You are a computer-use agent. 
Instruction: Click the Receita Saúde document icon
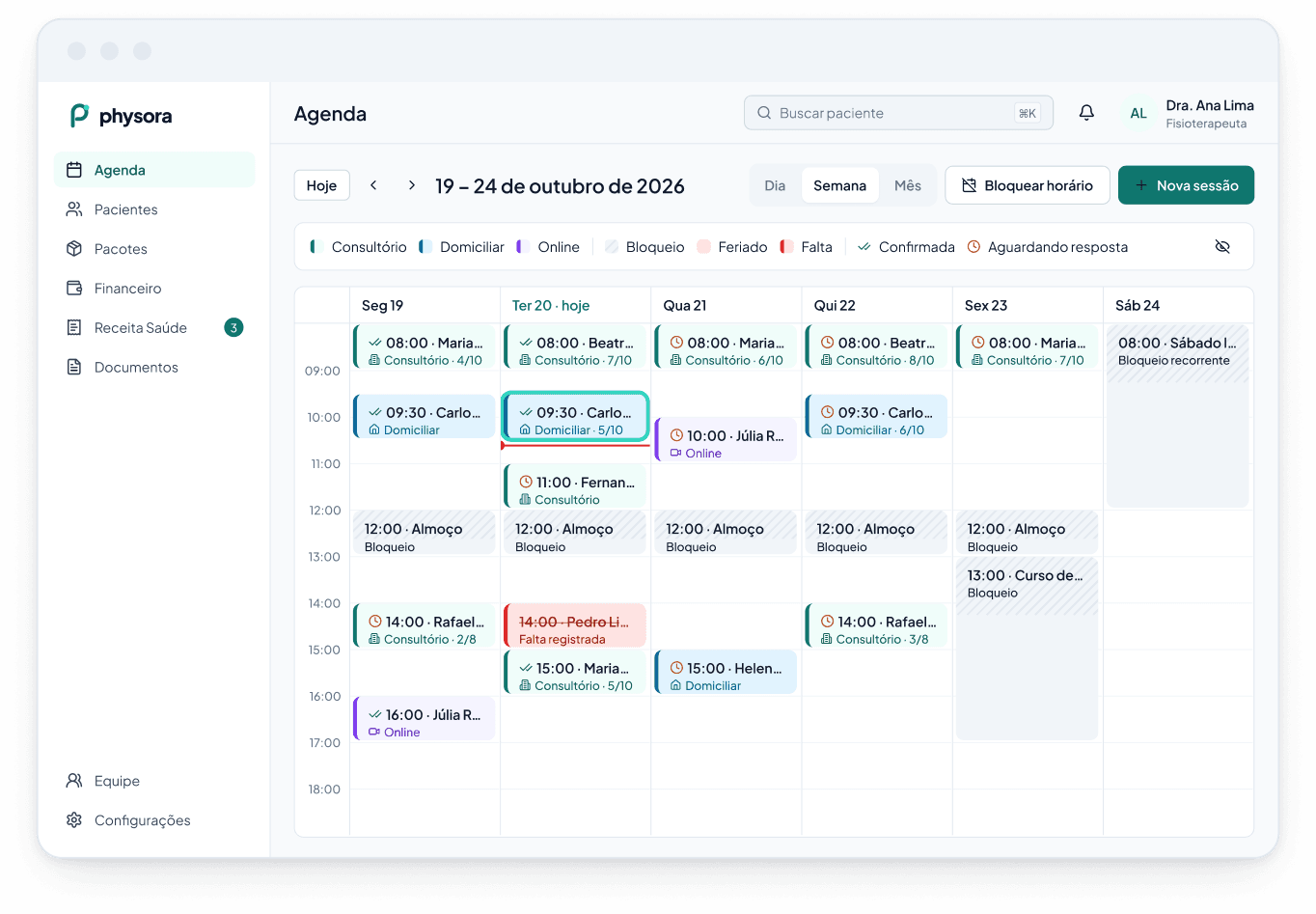(74, 328)
